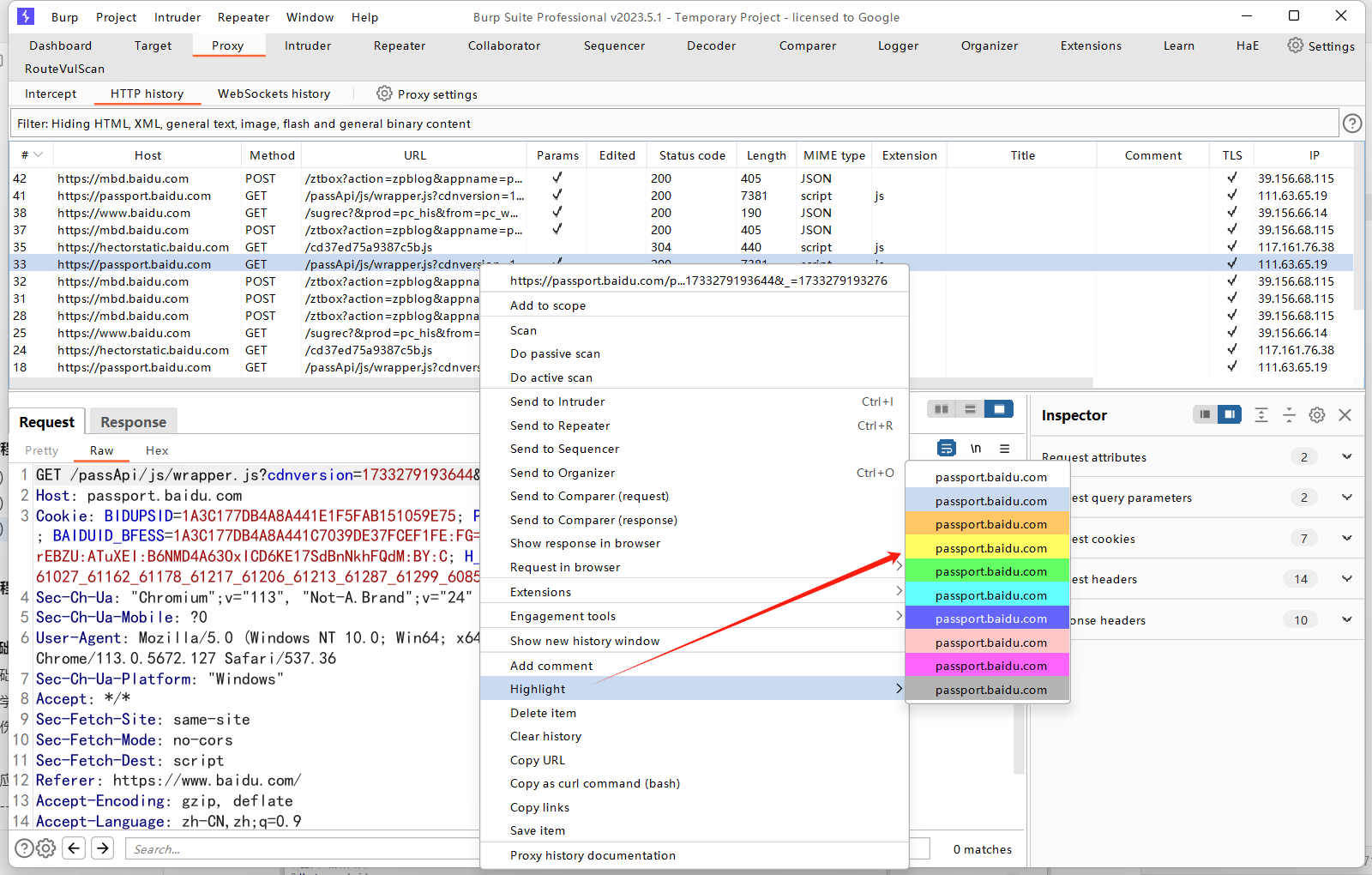Choose pink highlight color swatch
Screen dimensions: 1372x875
click(988, 643)
